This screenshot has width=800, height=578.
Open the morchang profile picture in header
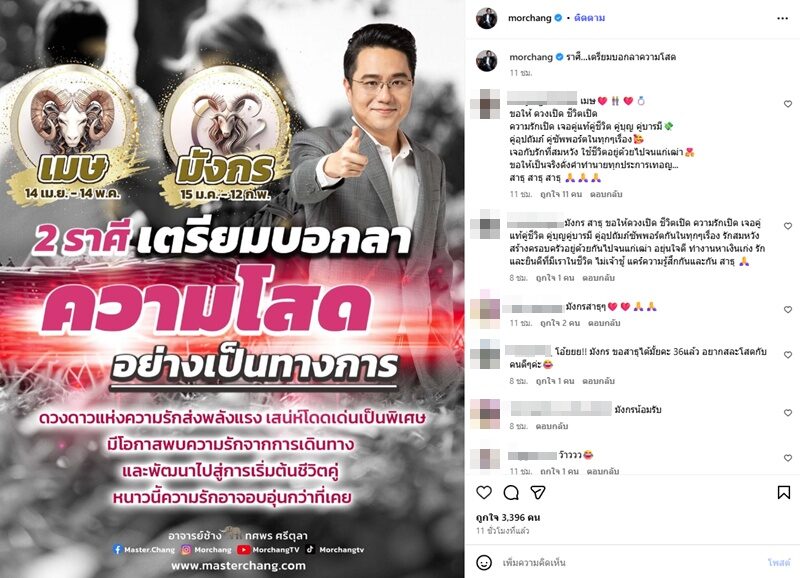(487, 18)
